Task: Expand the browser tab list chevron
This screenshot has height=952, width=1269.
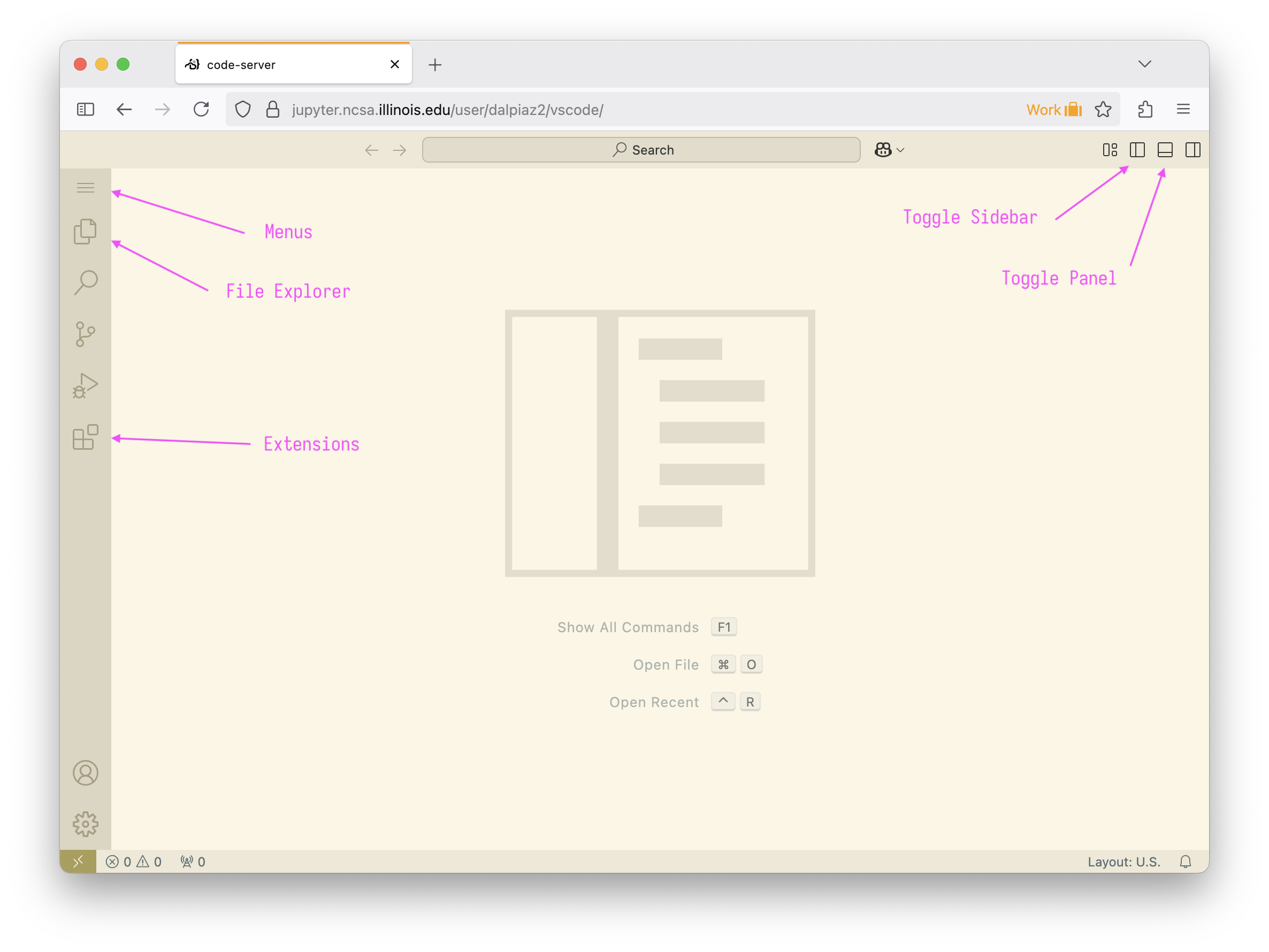Action: (1144, 64)
